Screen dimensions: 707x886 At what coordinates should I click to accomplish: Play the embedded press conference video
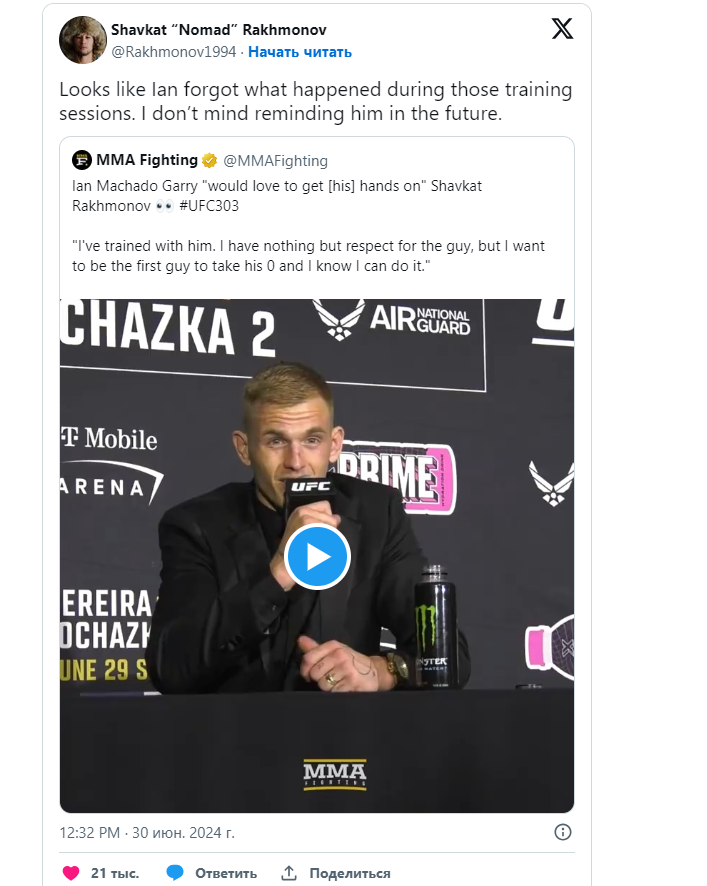pos(317,557)
